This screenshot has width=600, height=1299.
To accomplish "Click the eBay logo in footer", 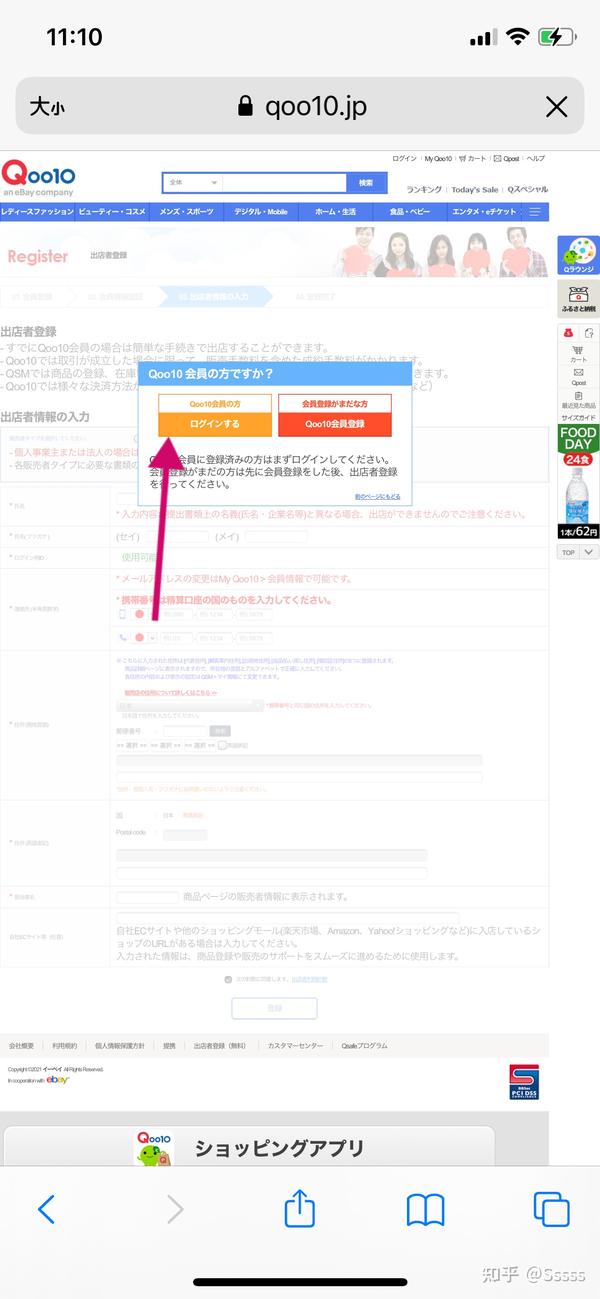I will click(x=58, y=1080).
